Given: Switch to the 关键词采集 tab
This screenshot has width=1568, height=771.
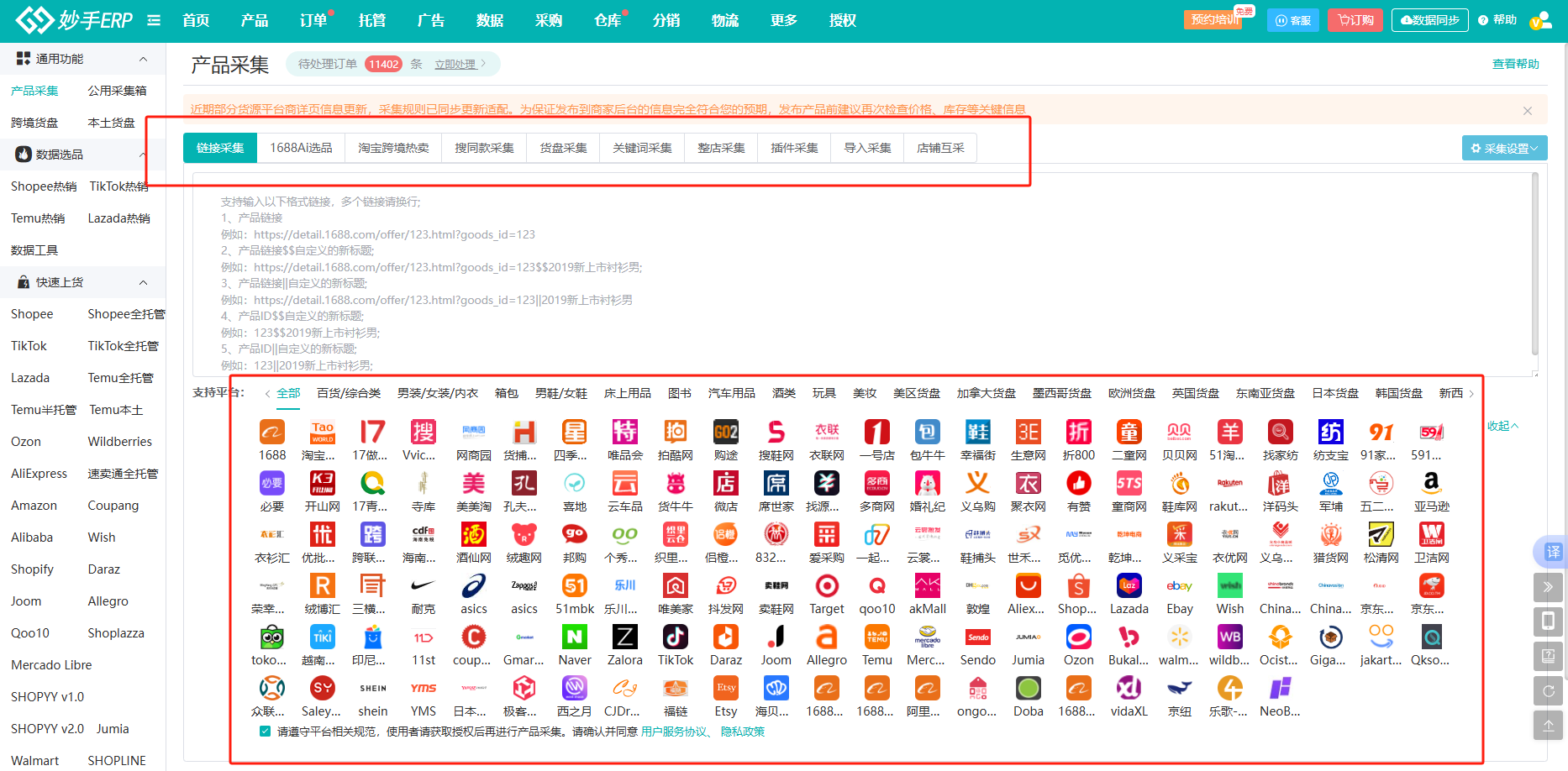Looking at the screenshot, I should click(642, 148).
